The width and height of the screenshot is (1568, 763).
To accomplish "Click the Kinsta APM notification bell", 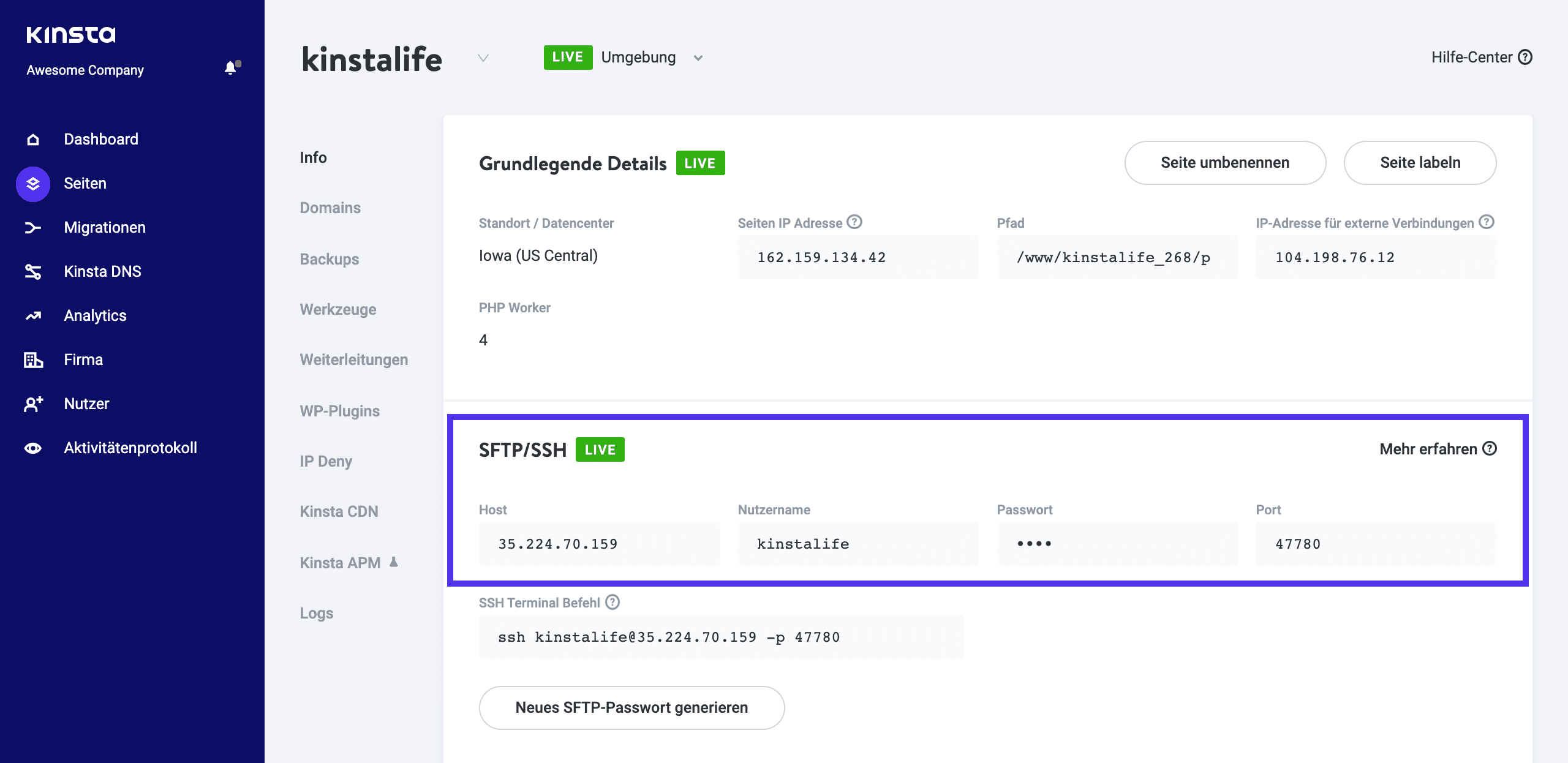I will [393, 561].
